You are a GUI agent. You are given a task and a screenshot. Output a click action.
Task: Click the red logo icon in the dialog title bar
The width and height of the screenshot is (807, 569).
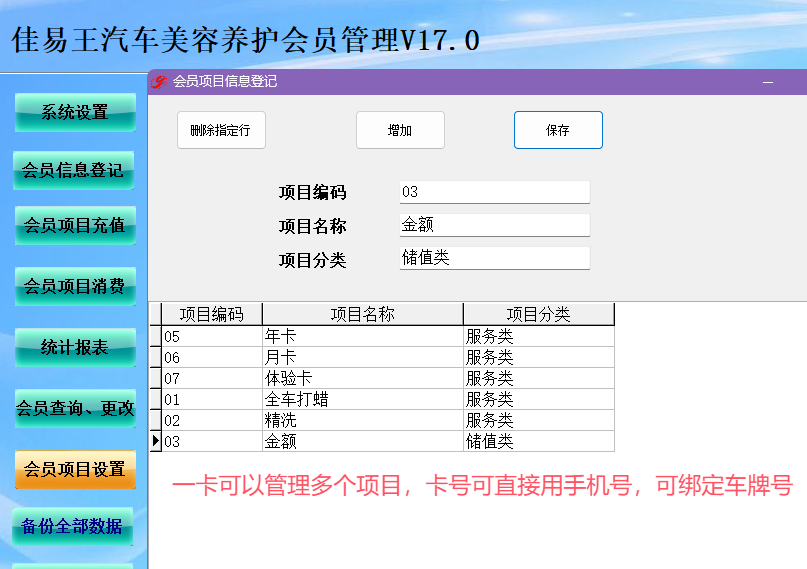[159, 81]
